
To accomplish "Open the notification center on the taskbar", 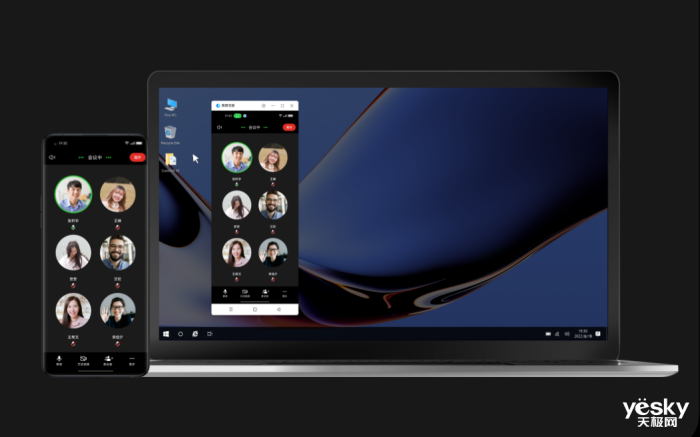I will pyautogui.click(x=599, y=333).
